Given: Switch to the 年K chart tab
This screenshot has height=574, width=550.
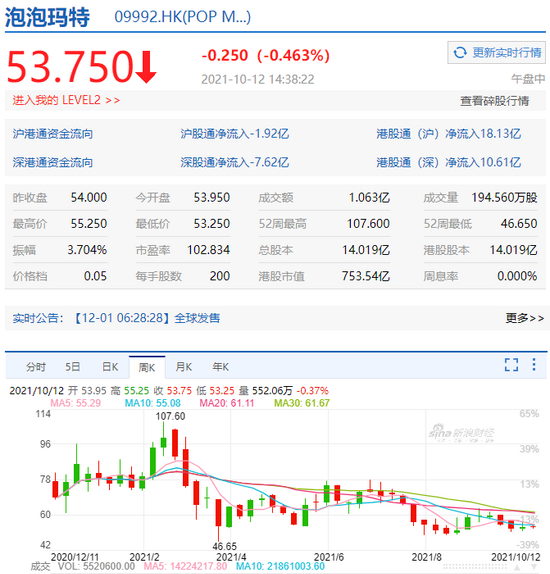Looking at the screenshot, I should point(221,367).
